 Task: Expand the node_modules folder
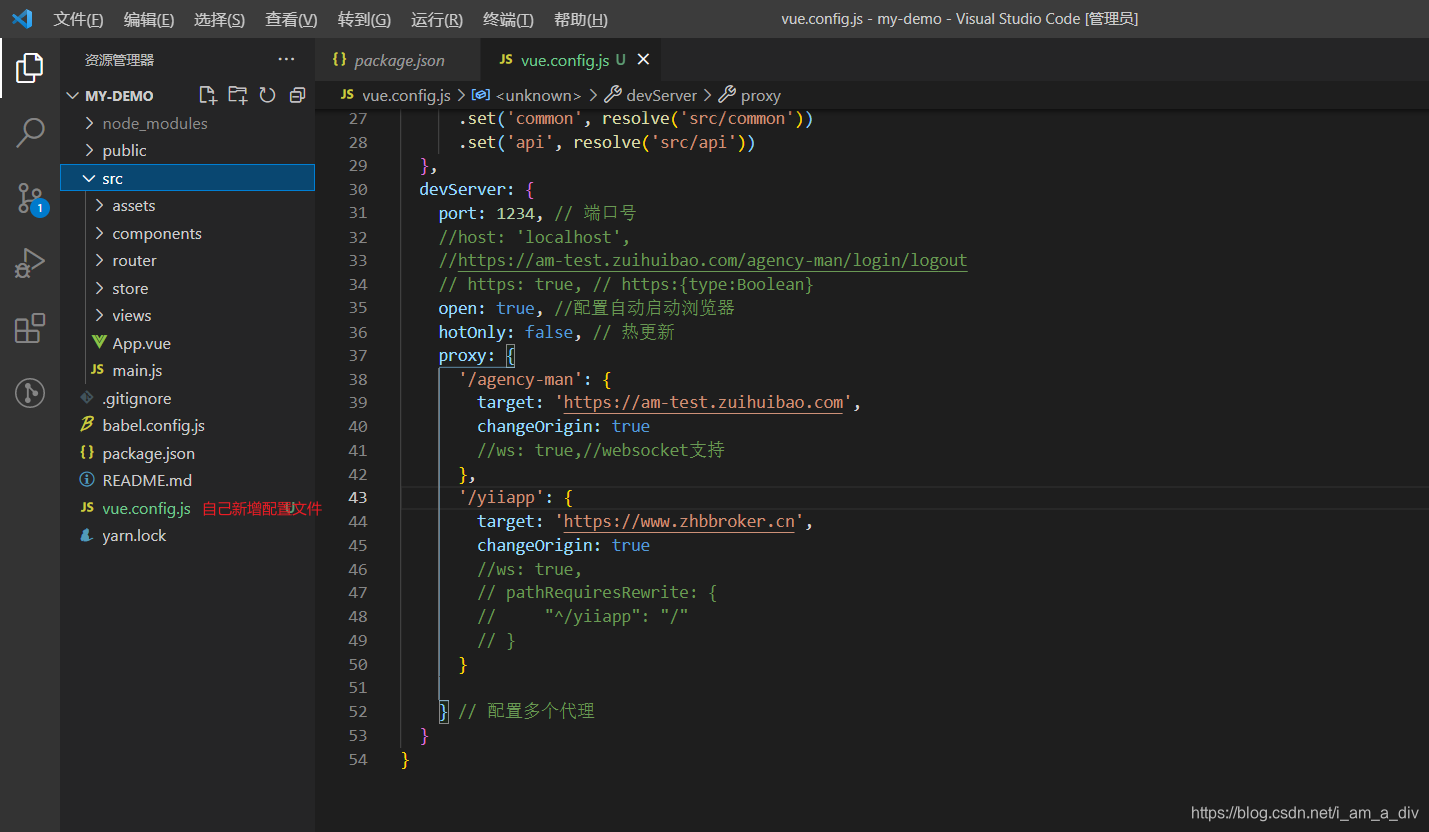[x=90, y=123]
